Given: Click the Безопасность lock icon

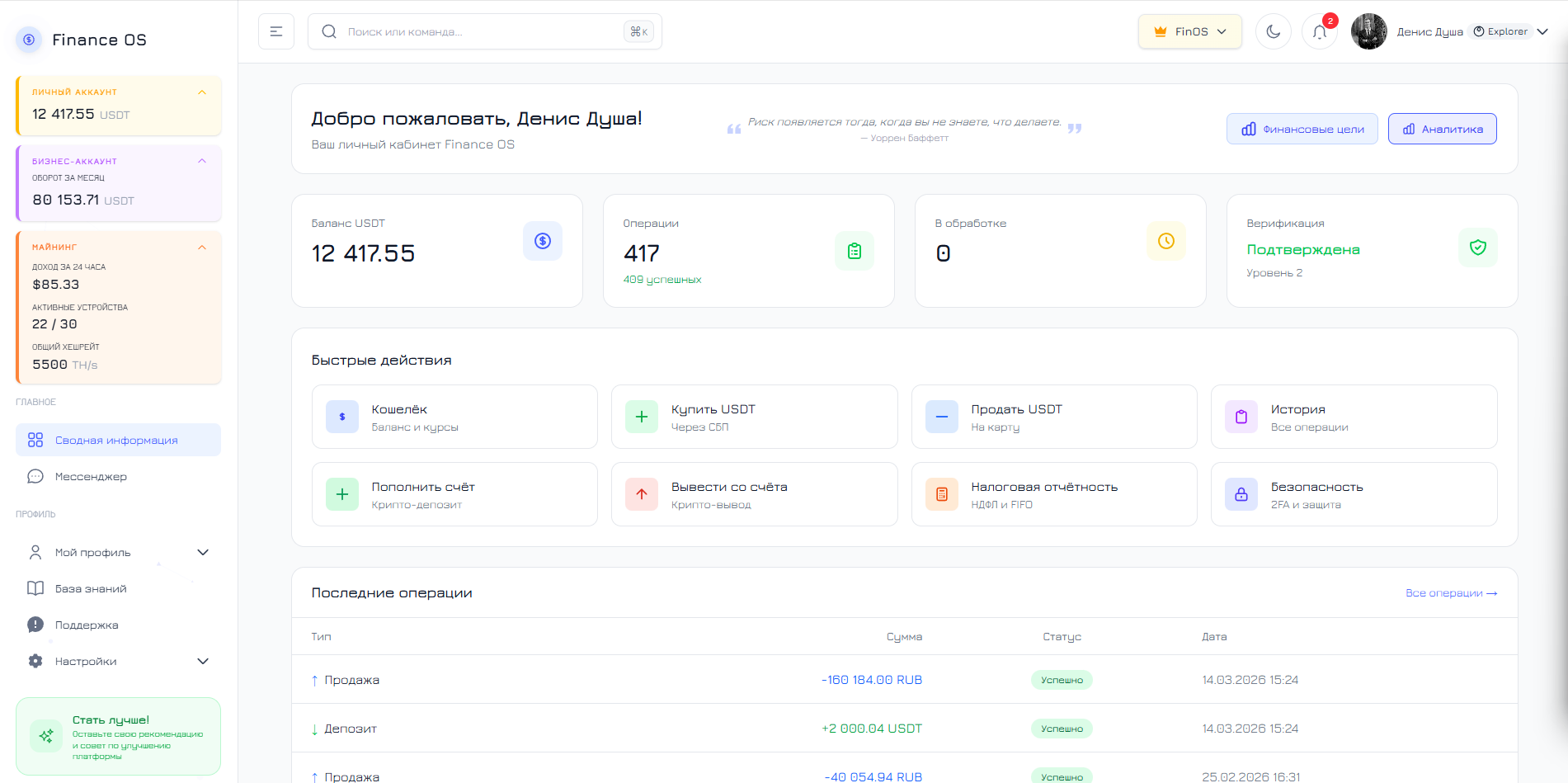Looking at the screenshot, I should 1241,494.
